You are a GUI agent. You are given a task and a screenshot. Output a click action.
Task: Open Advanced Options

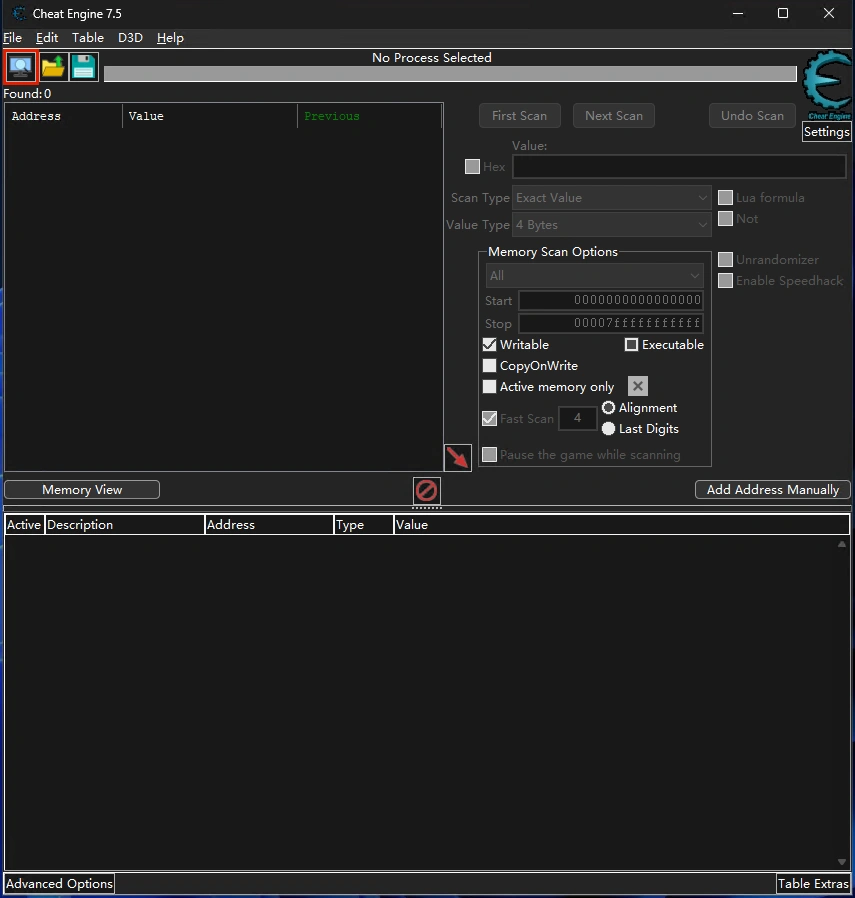click(59, 884)
